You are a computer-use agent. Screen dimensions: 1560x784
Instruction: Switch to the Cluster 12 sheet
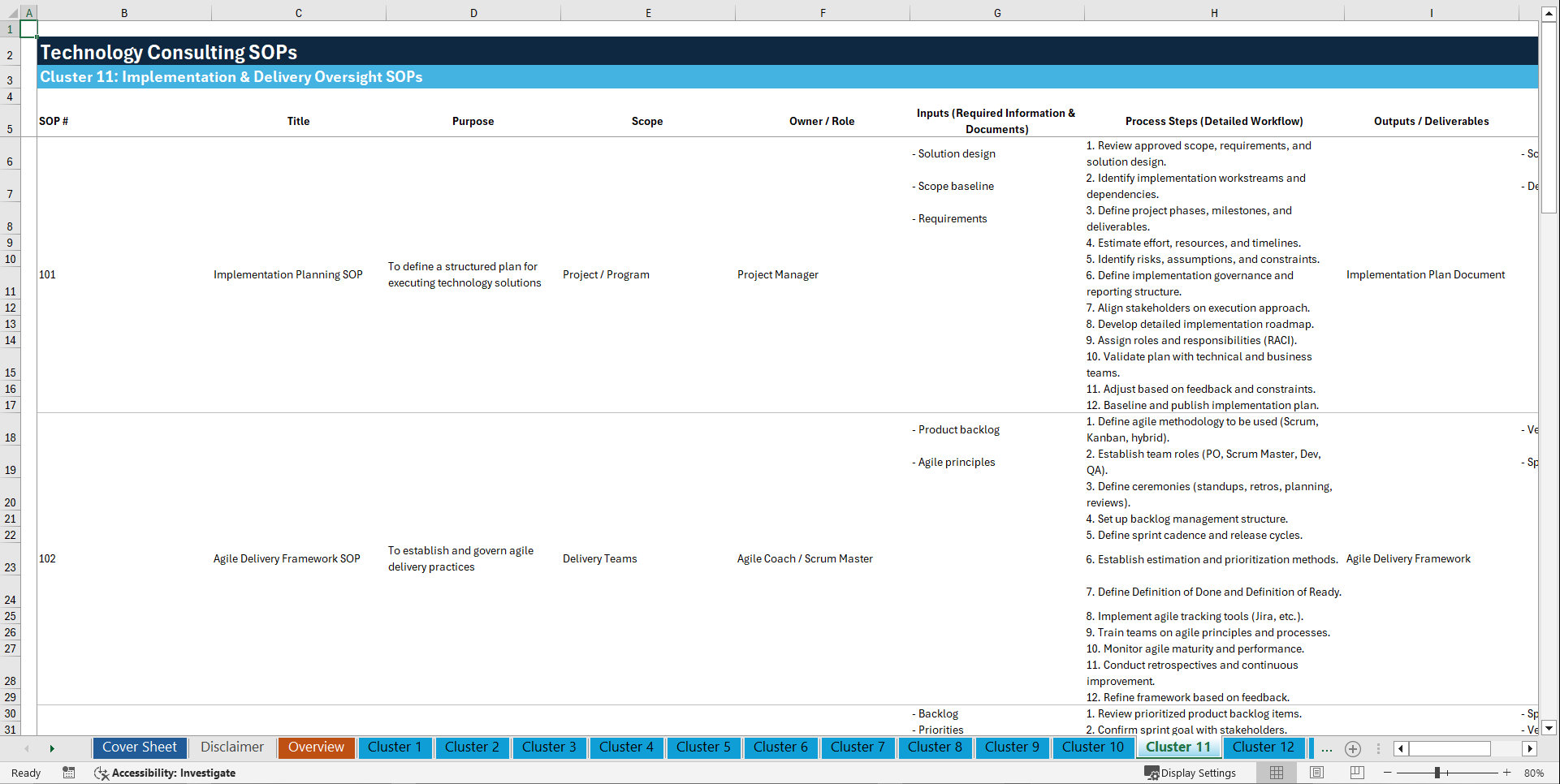click(x=1264, y=747)
